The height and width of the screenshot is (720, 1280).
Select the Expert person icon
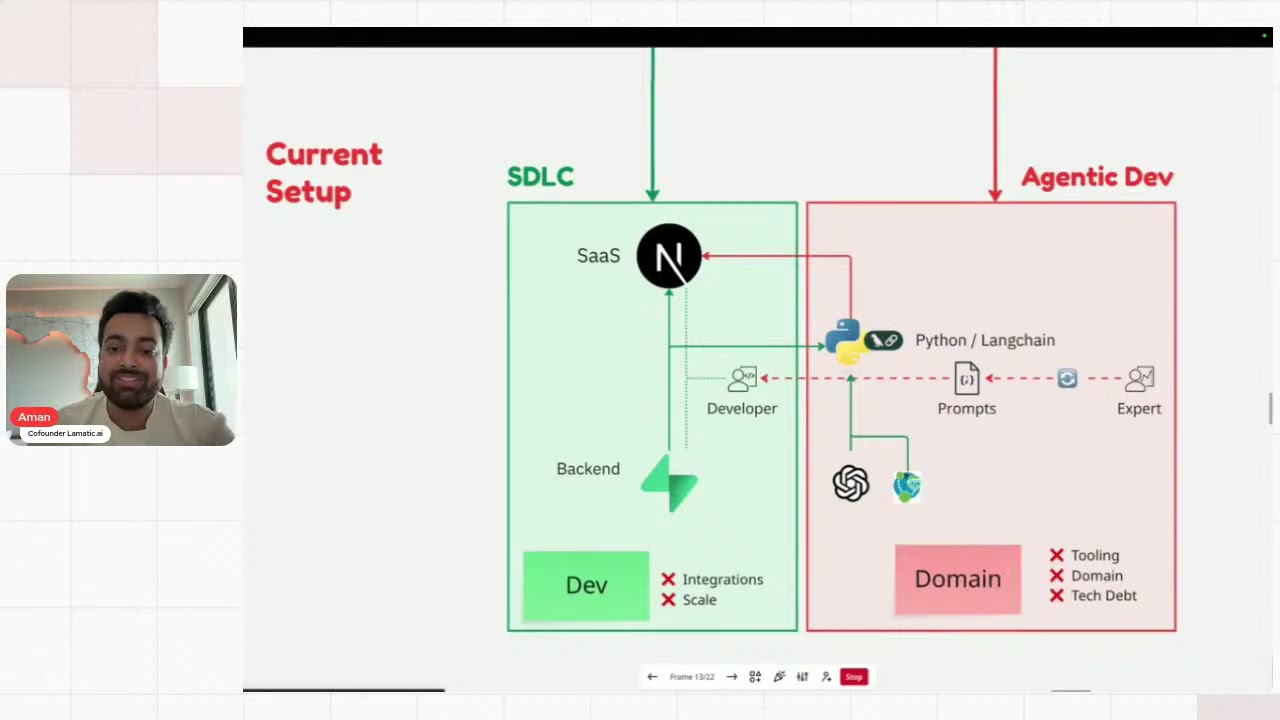1140,379
